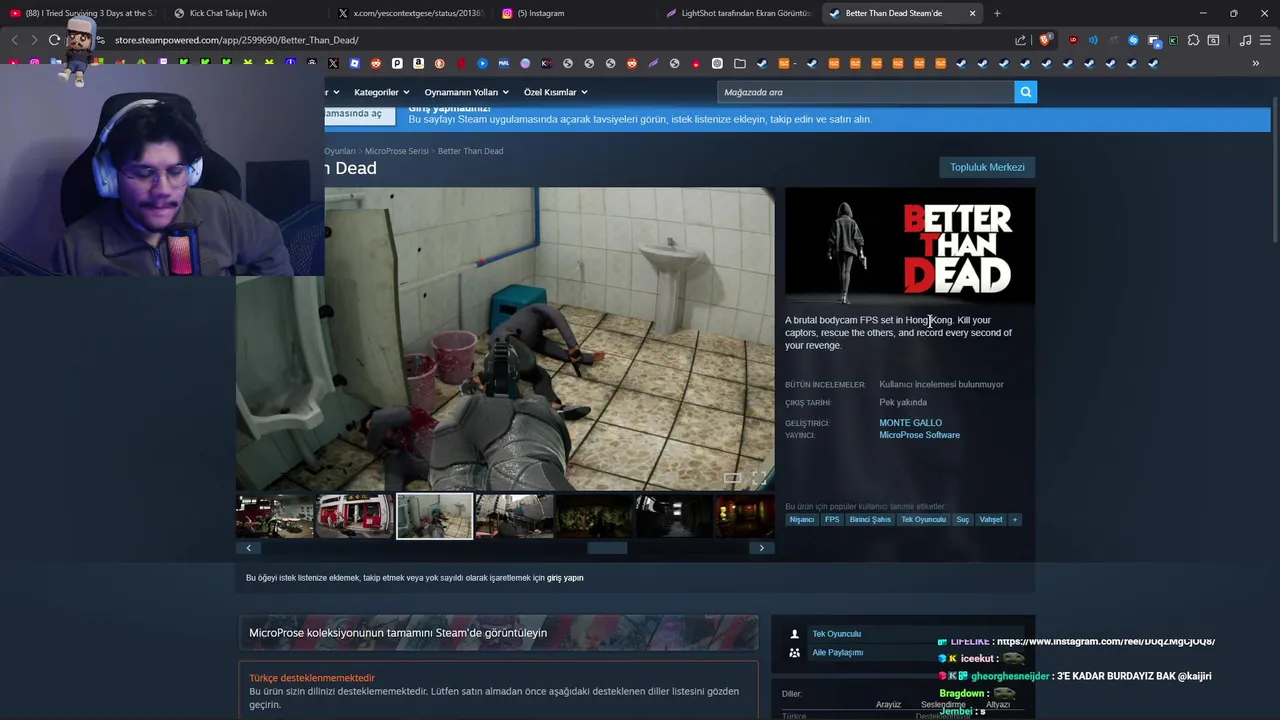Open the Better Than Dead capsule image
1280x720 pixels.
[910, 246]
